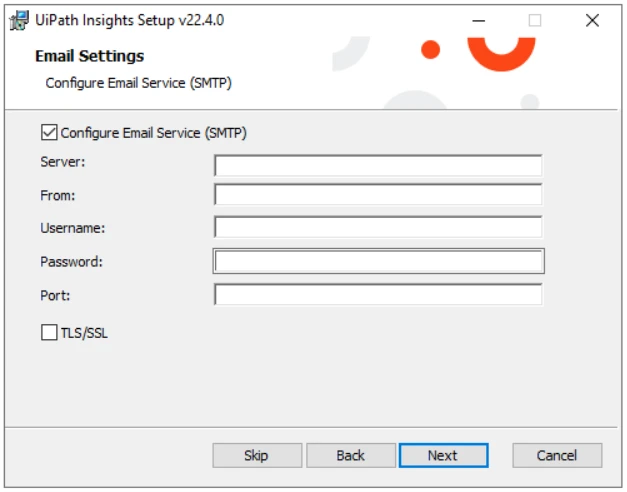
Task: Focus the Server input field
Action: point(378,166)
